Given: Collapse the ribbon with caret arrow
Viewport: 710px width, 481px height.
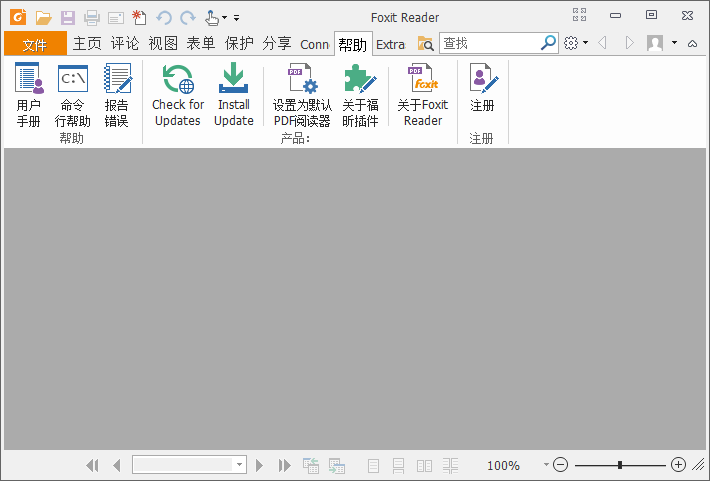Looking at the screenshot, I should coord(692,43).
